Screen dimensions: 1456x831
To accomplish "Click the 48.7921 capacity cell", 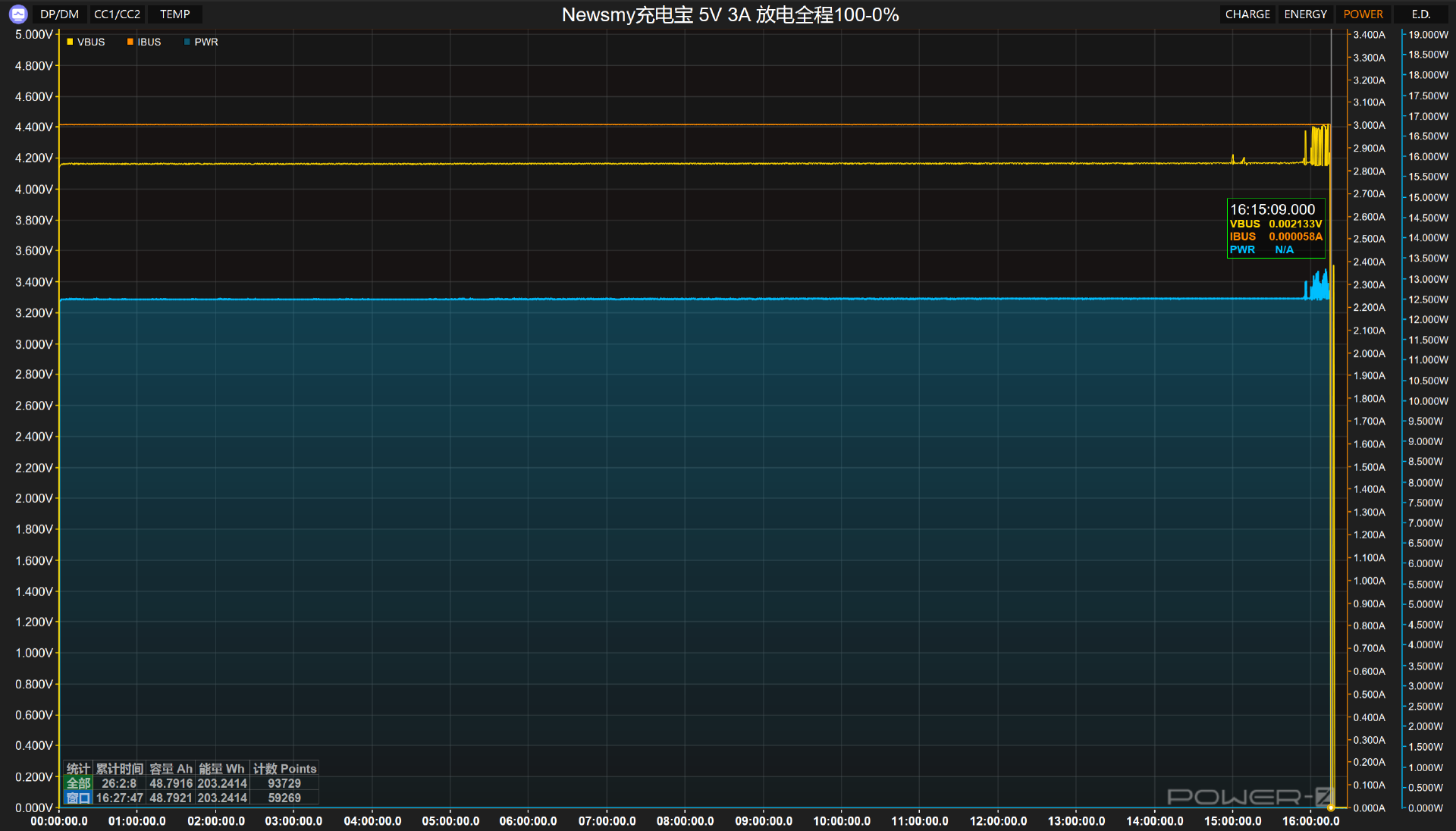I will 171,798.
